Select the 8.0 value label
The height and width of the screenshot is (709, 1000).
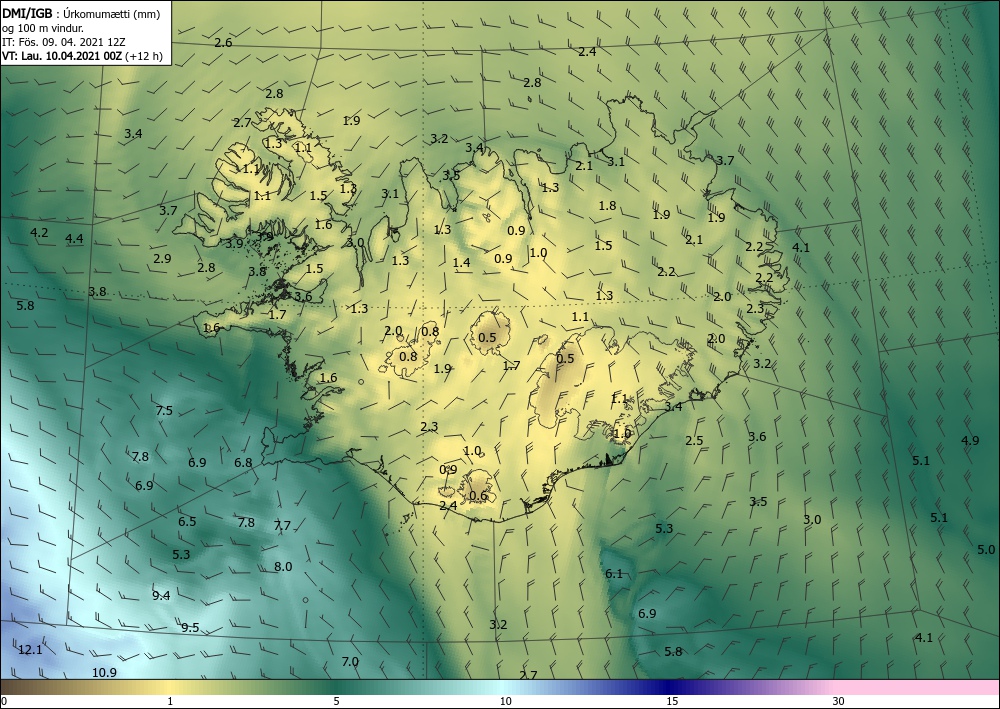pos(283,567)
